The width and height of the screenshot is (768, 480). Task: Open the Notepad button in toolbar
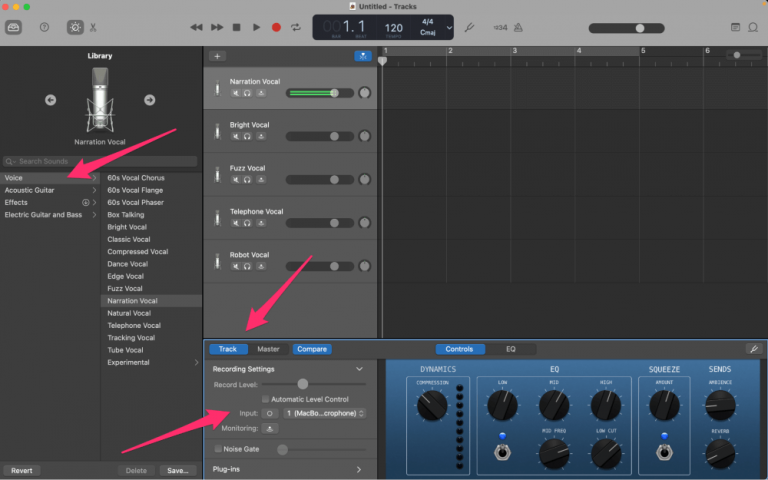(x=735, y=27)
